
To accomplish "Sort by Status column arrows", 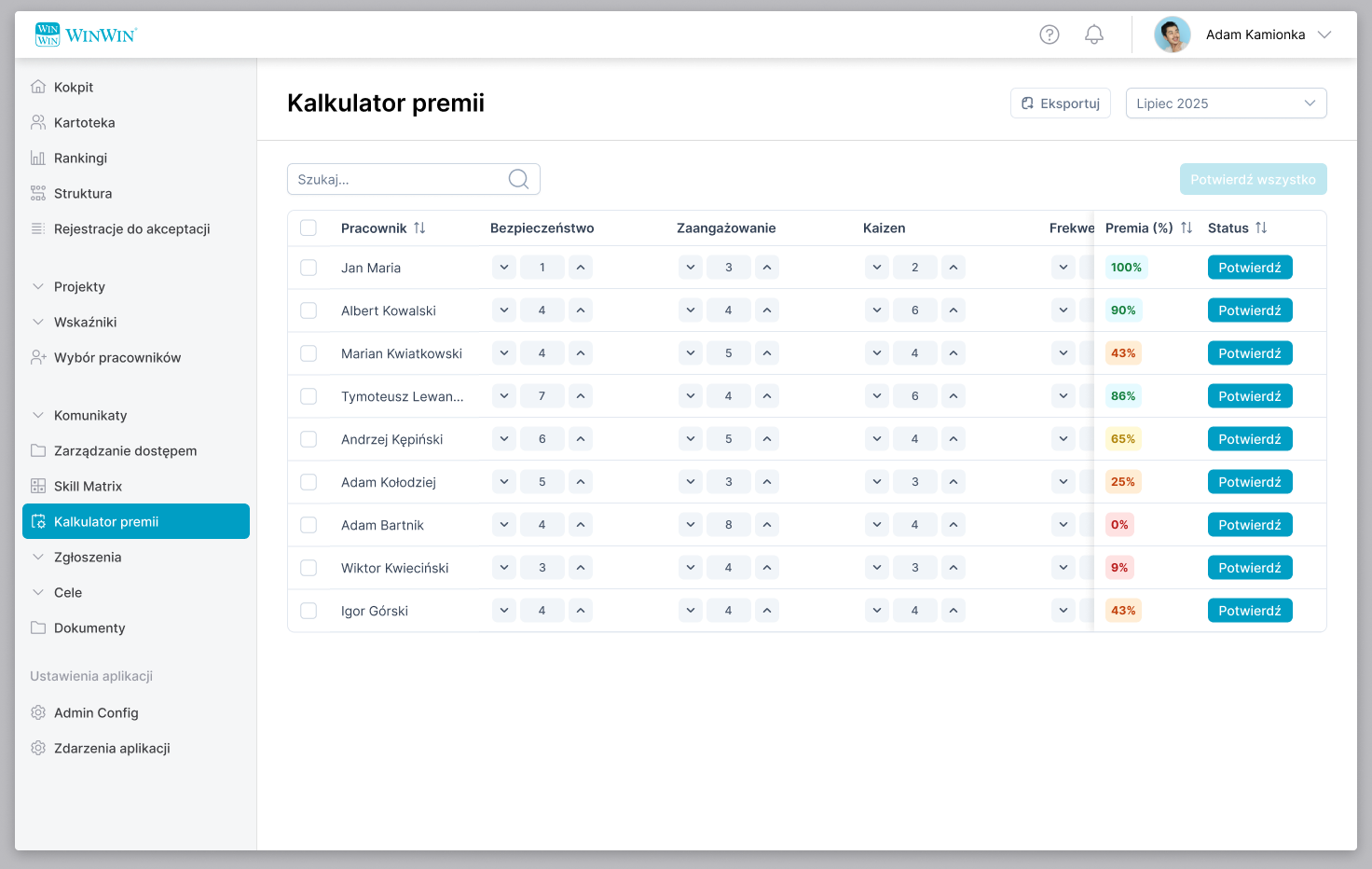I will click(1261, 228).
